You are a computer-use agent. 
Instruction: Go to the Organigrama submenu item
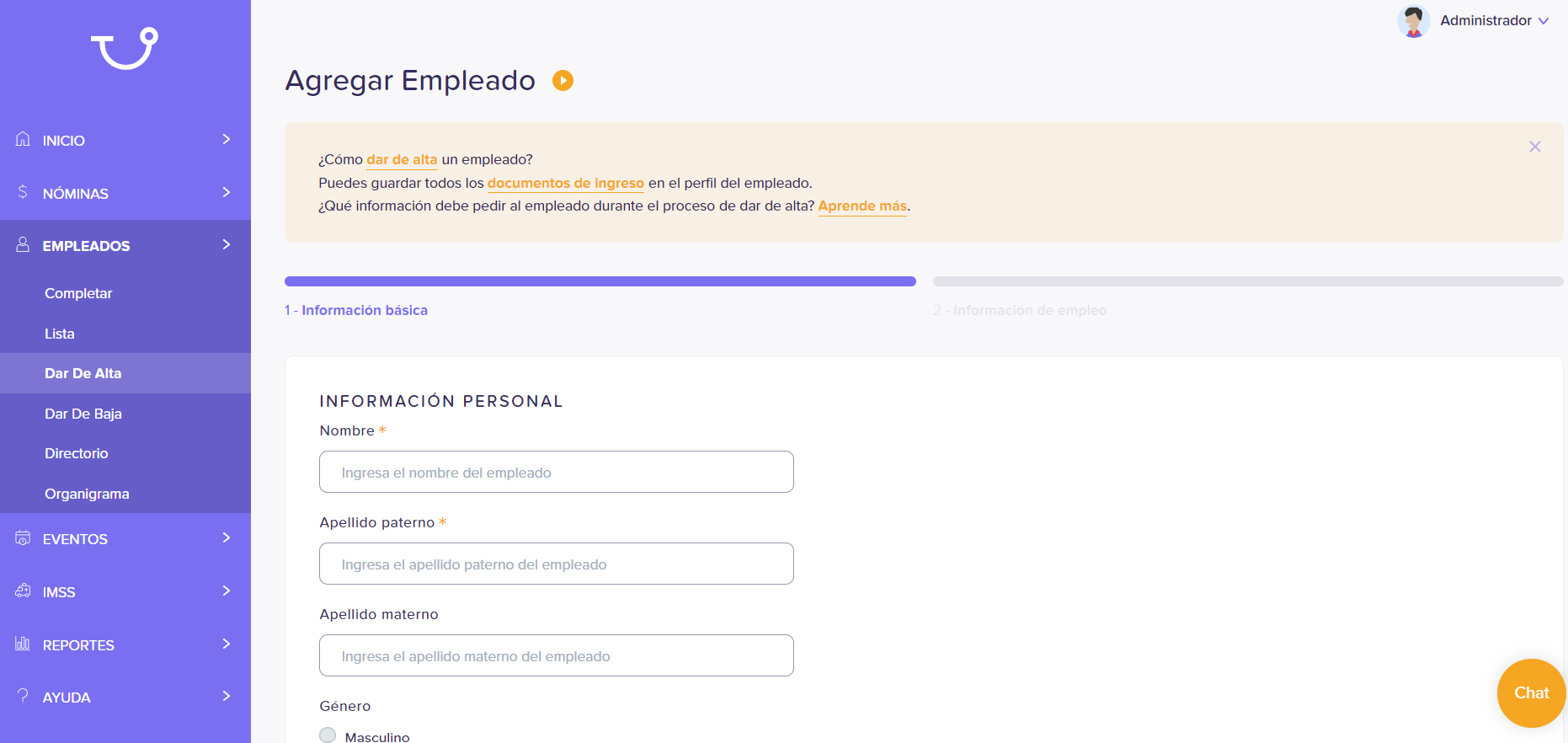(87, 494)
